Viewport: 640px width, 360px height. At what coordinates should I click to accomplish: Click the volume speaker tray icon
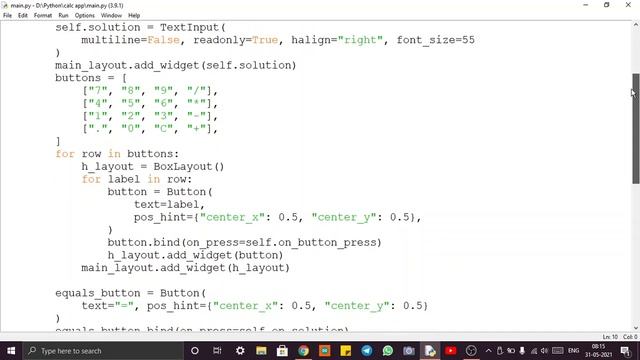(x=544, y=351)
